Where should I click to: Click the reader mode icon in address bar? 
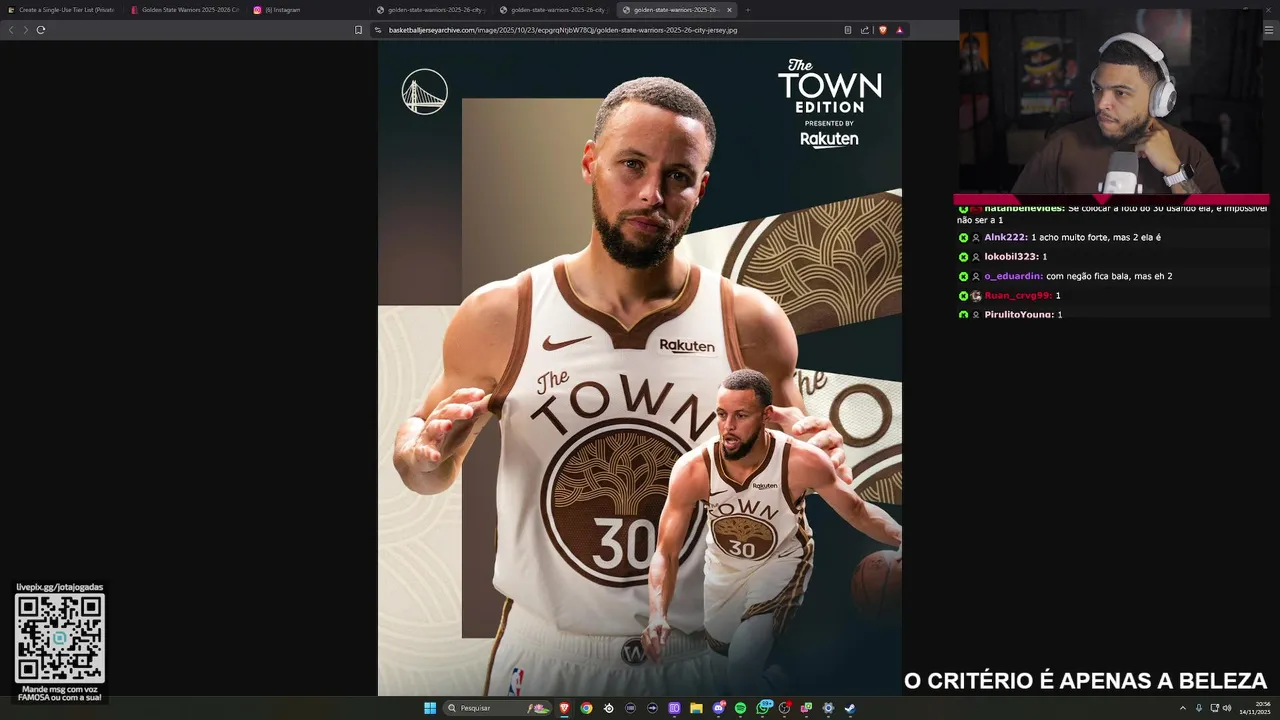click(848, 30)
